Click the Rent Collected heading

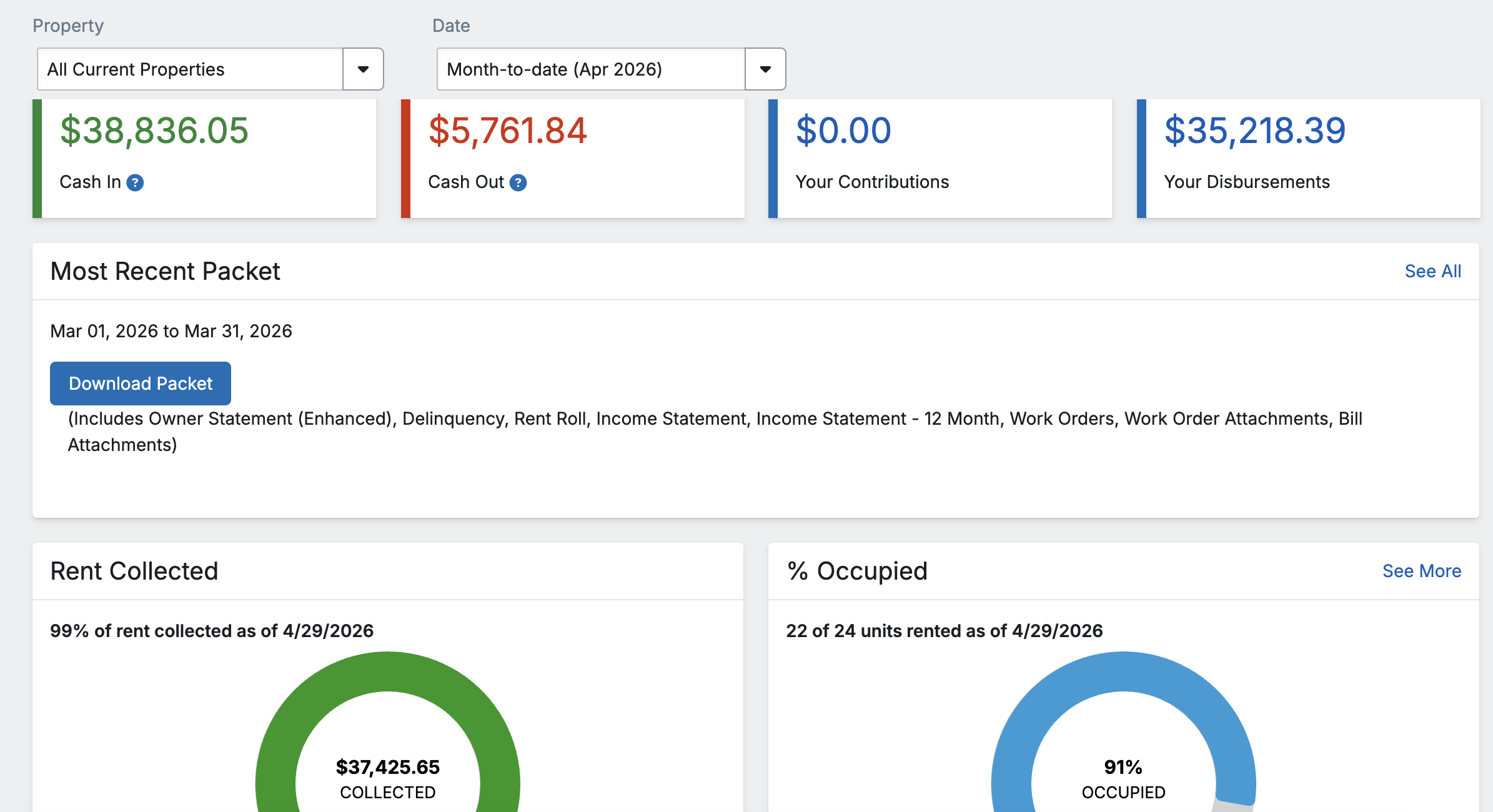[x=134, y=571]
